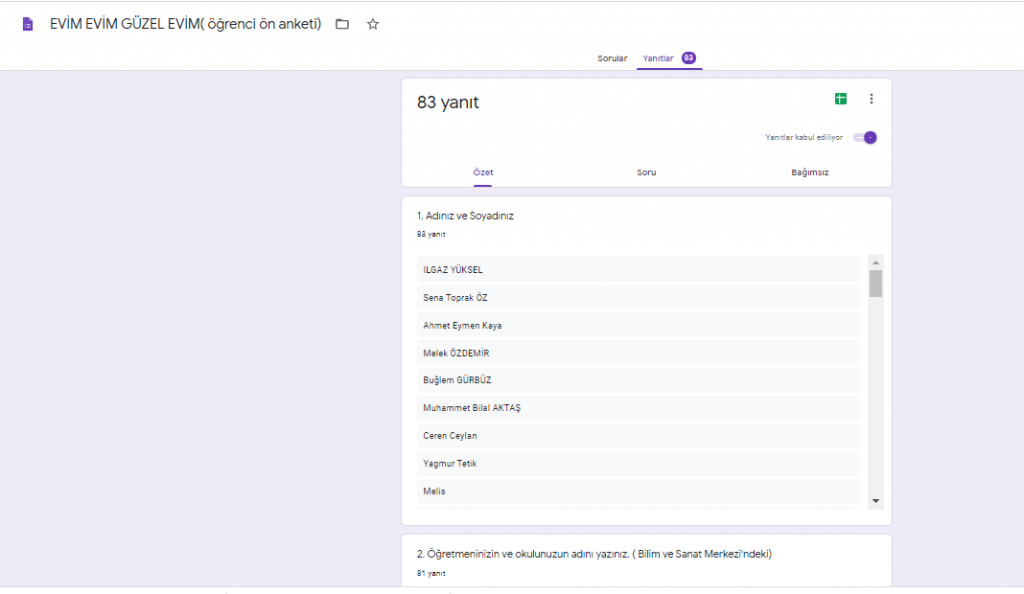Open the 'Bağımsız' tab
This screenshot has width=1024, height=594.
pyautogui.click(x=809, y=172)
